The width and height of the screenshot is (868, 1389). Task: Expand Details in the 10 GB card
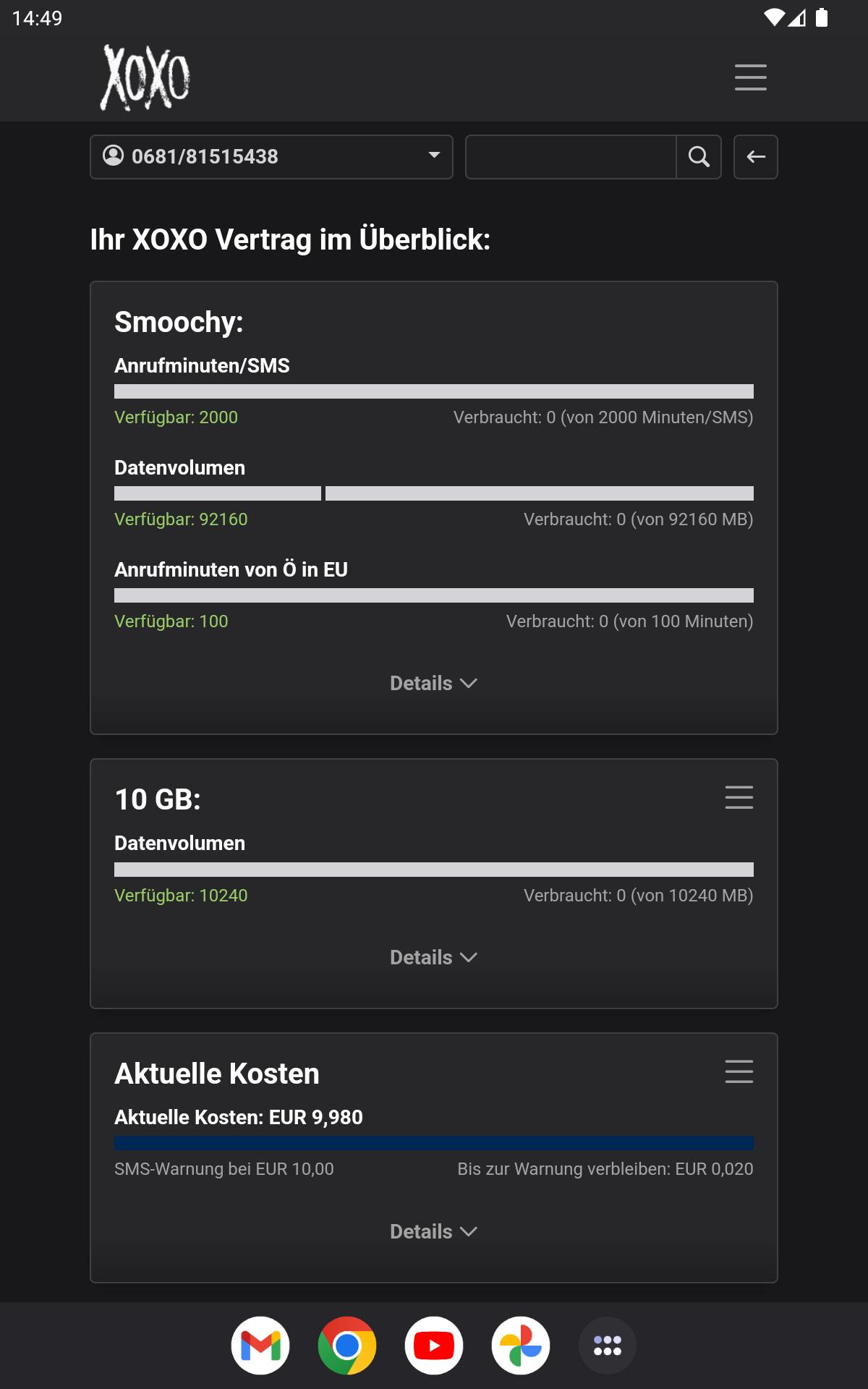click(433, 957)
